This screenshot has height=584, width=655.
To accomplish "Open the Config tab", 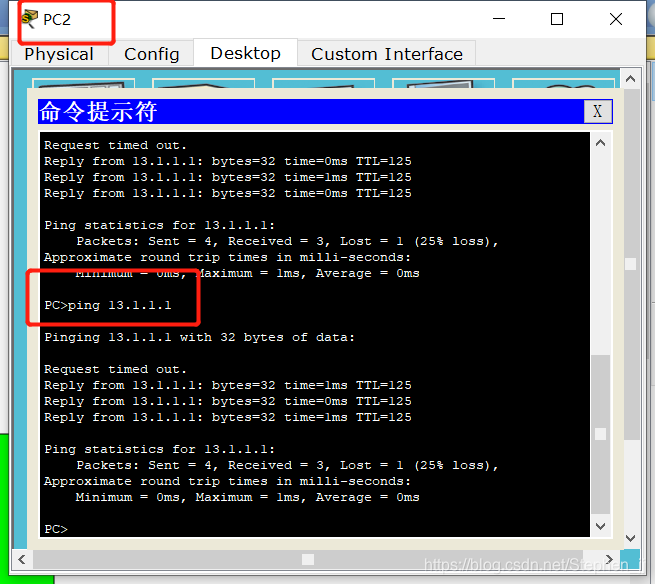I will [151, 54].
